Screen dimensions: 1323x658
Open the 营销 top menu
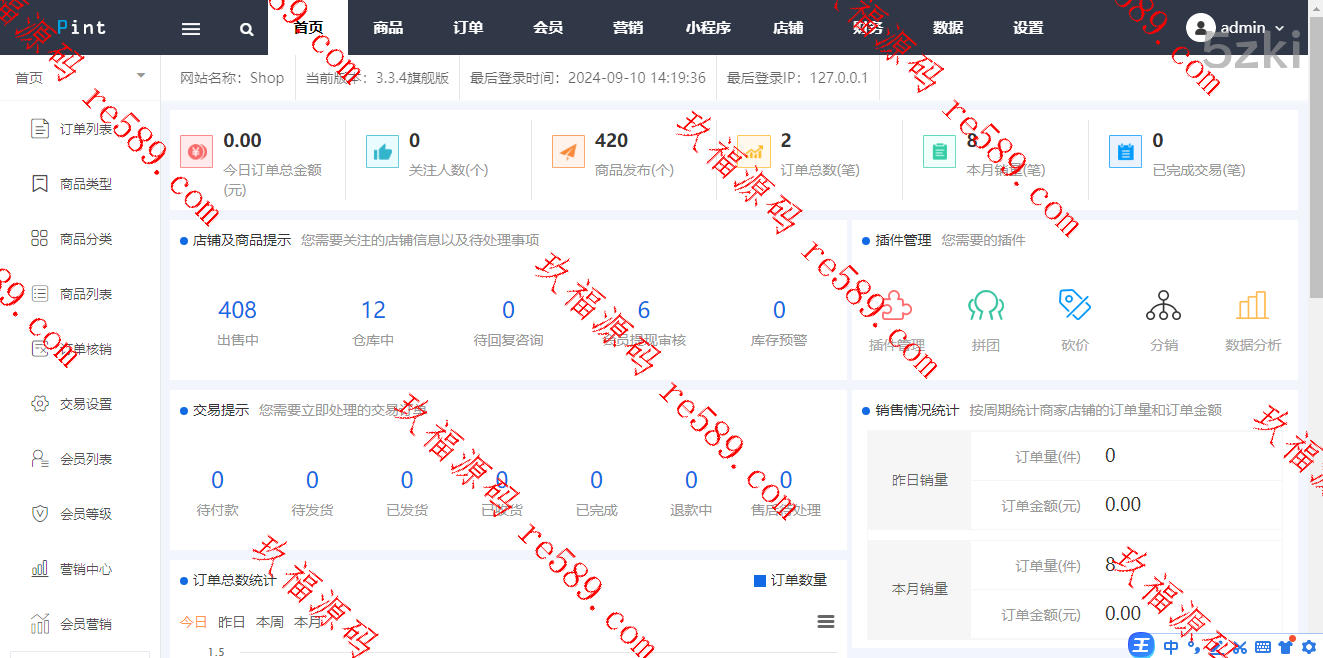pyautogui.click(x=628, y=28)
